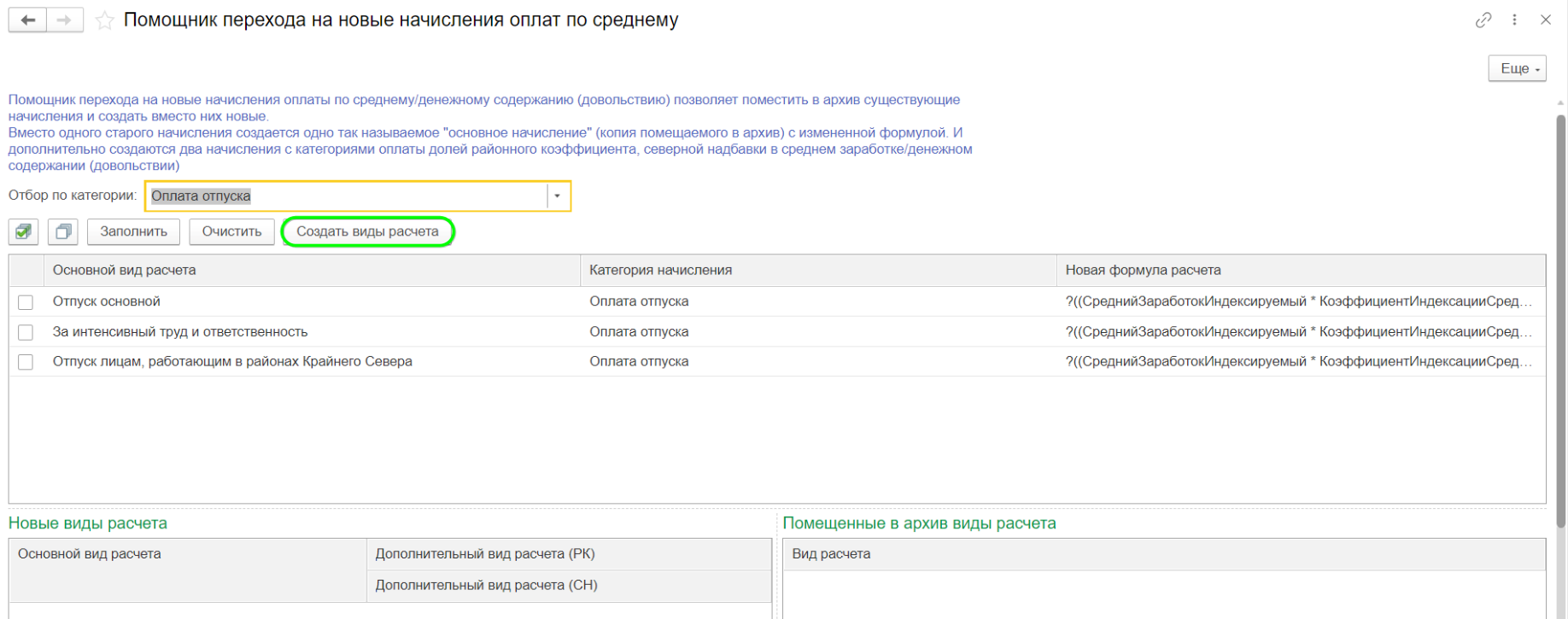Screen dimensions: 1568x619
Task: Go forward with the right arrow button
Action: [x=65, y=20]
